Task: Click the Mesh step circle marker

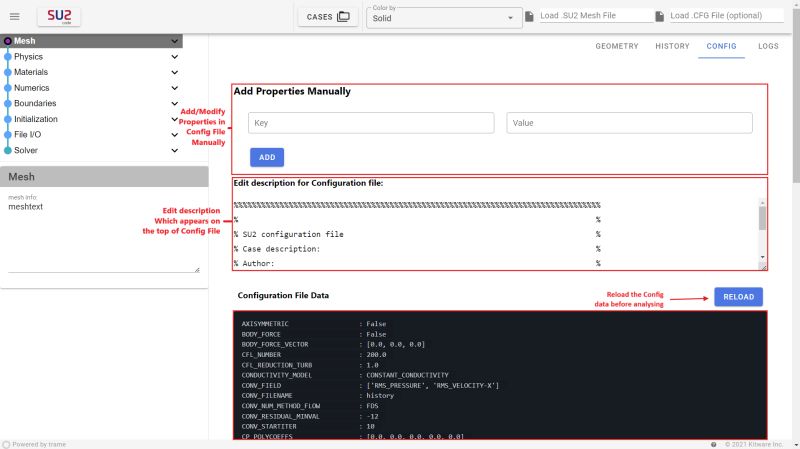Action: click(8, 41)
